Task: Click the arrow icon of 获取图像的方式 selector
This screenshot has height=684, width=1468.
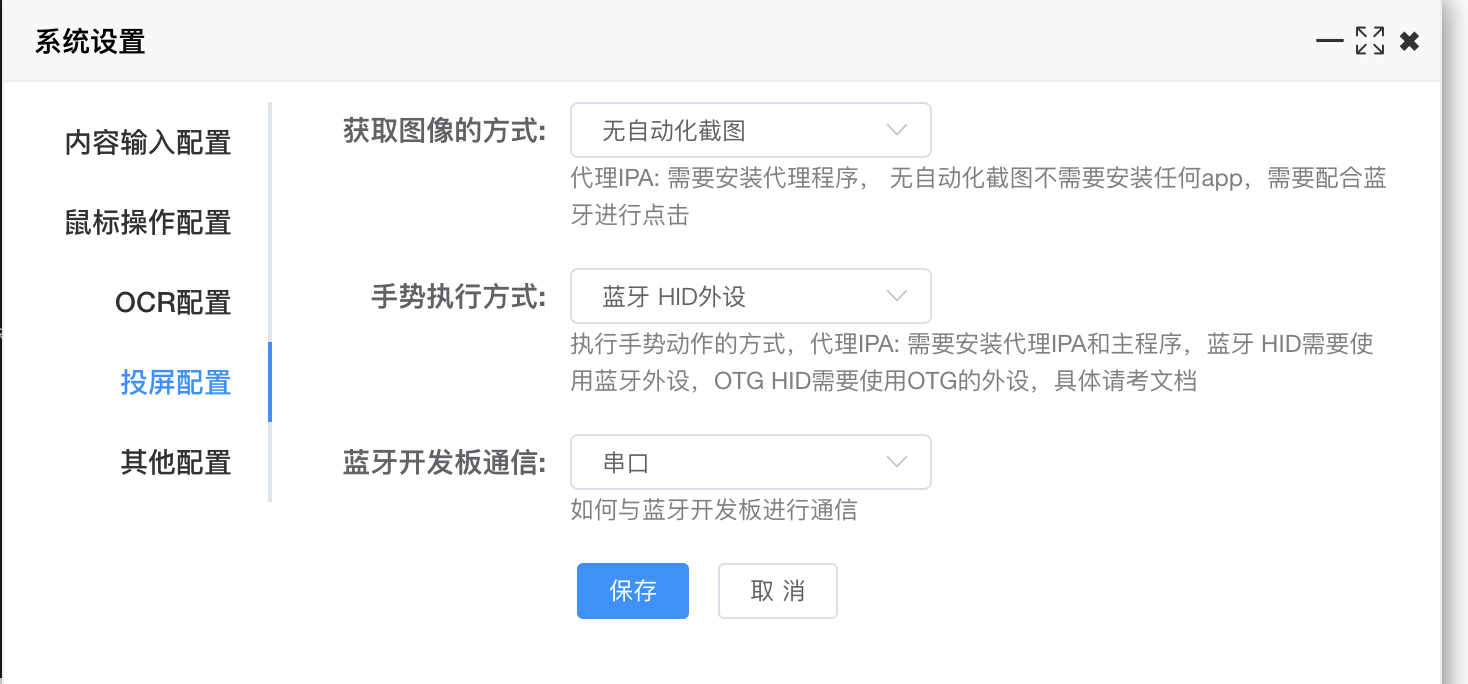Action: click(x=896, y=130)
